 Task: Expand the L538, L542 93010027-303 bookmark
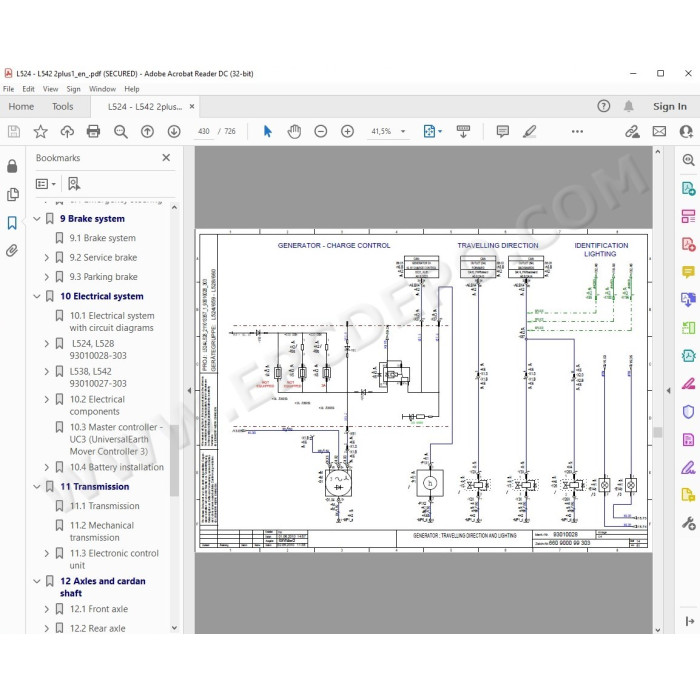46,371
